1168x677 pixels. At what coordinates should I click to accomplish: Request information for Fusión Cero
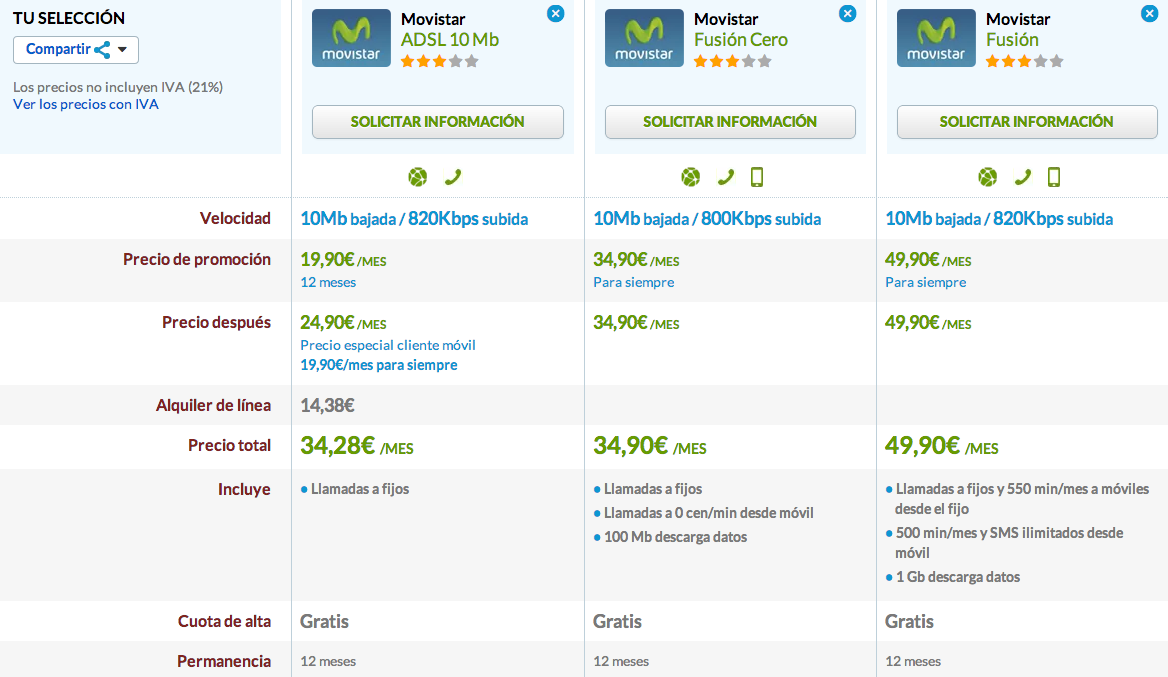pos(730,122)
